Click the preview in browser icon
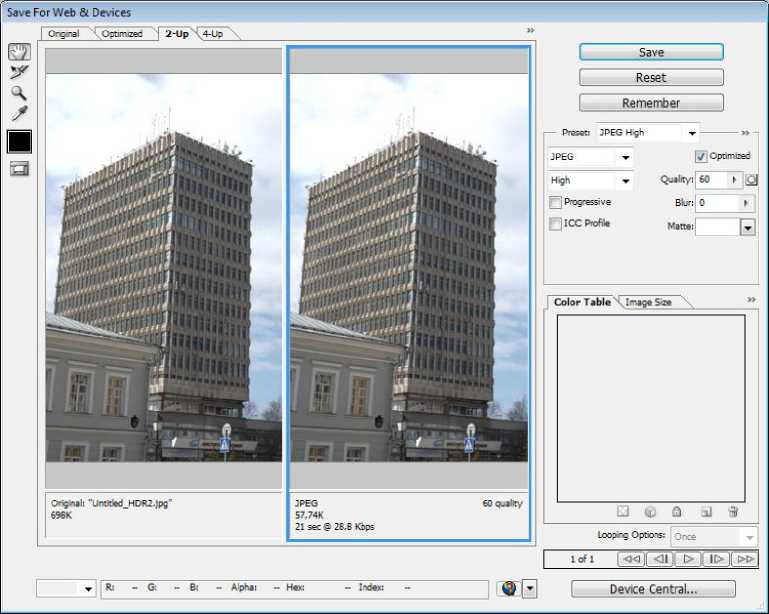 point(508,589)
